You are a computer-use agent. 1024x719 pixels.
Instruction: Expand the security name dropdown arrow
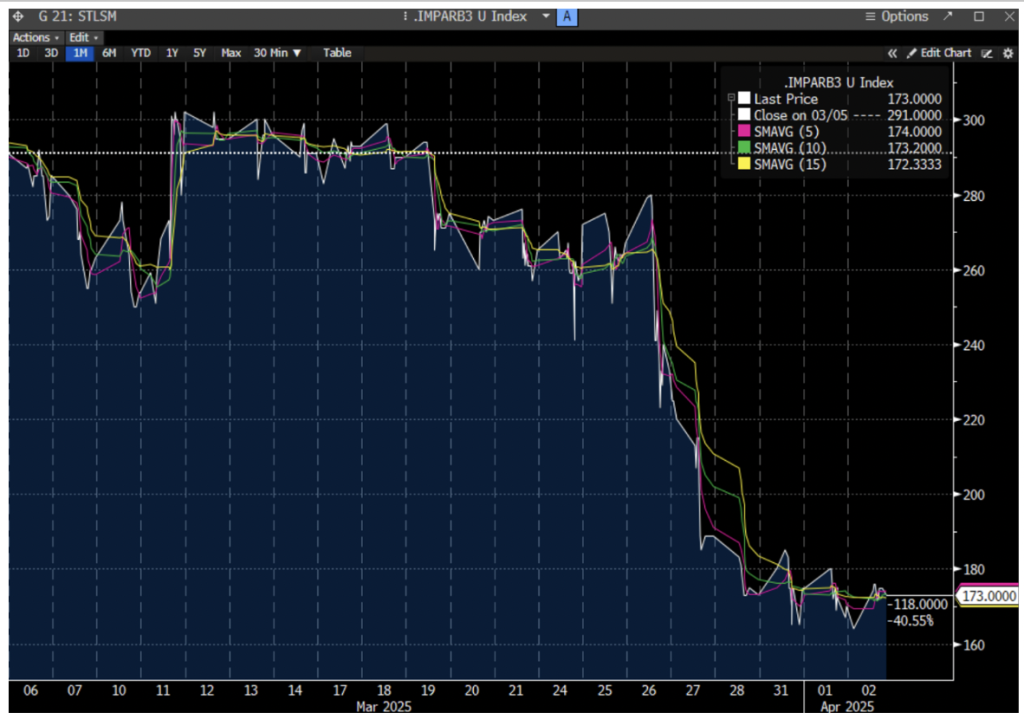point(545,17)
